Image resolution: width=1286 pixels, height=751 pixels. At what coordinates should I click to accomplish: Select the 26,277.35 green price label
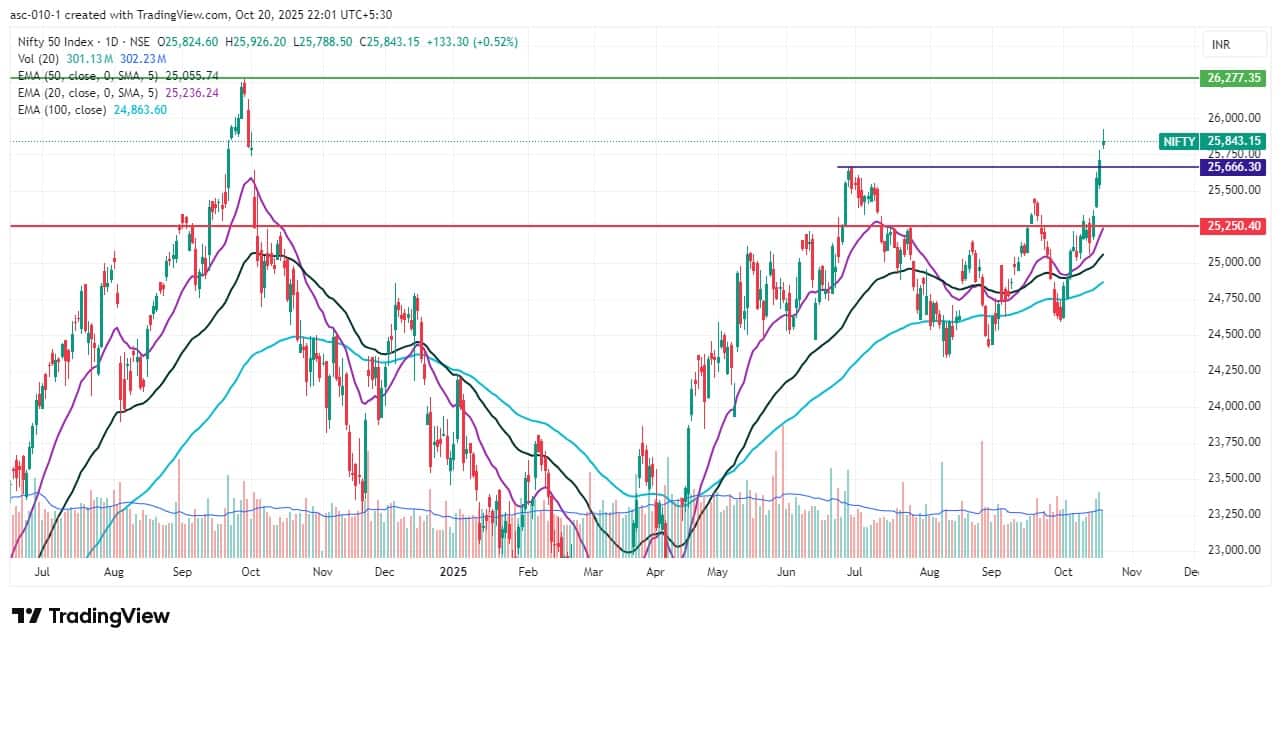coord(1234,77)
